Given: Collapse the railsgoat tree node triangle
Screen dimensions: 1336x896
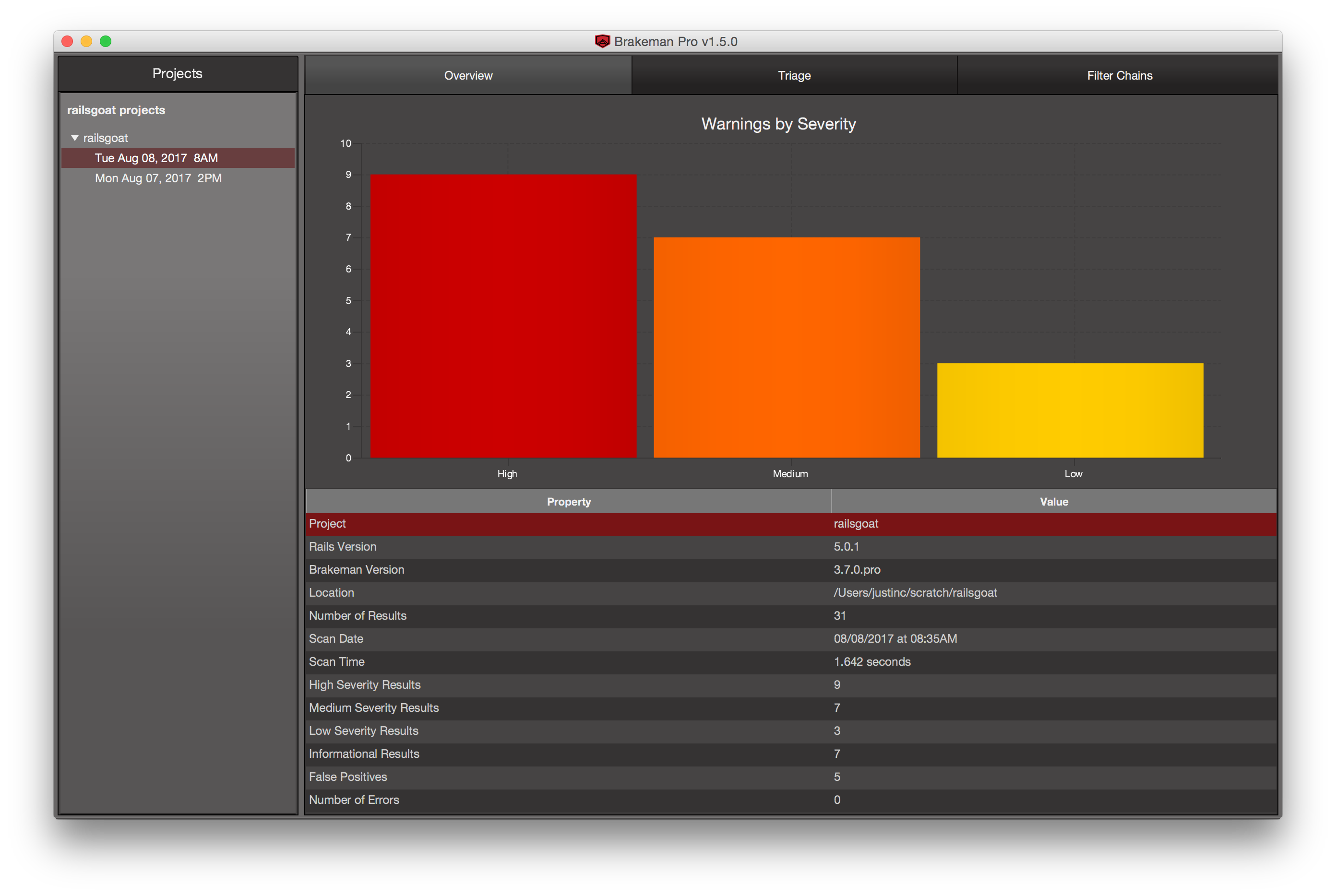Looking at the screenshot, I should pyautogui.click(x=75, y=138).
